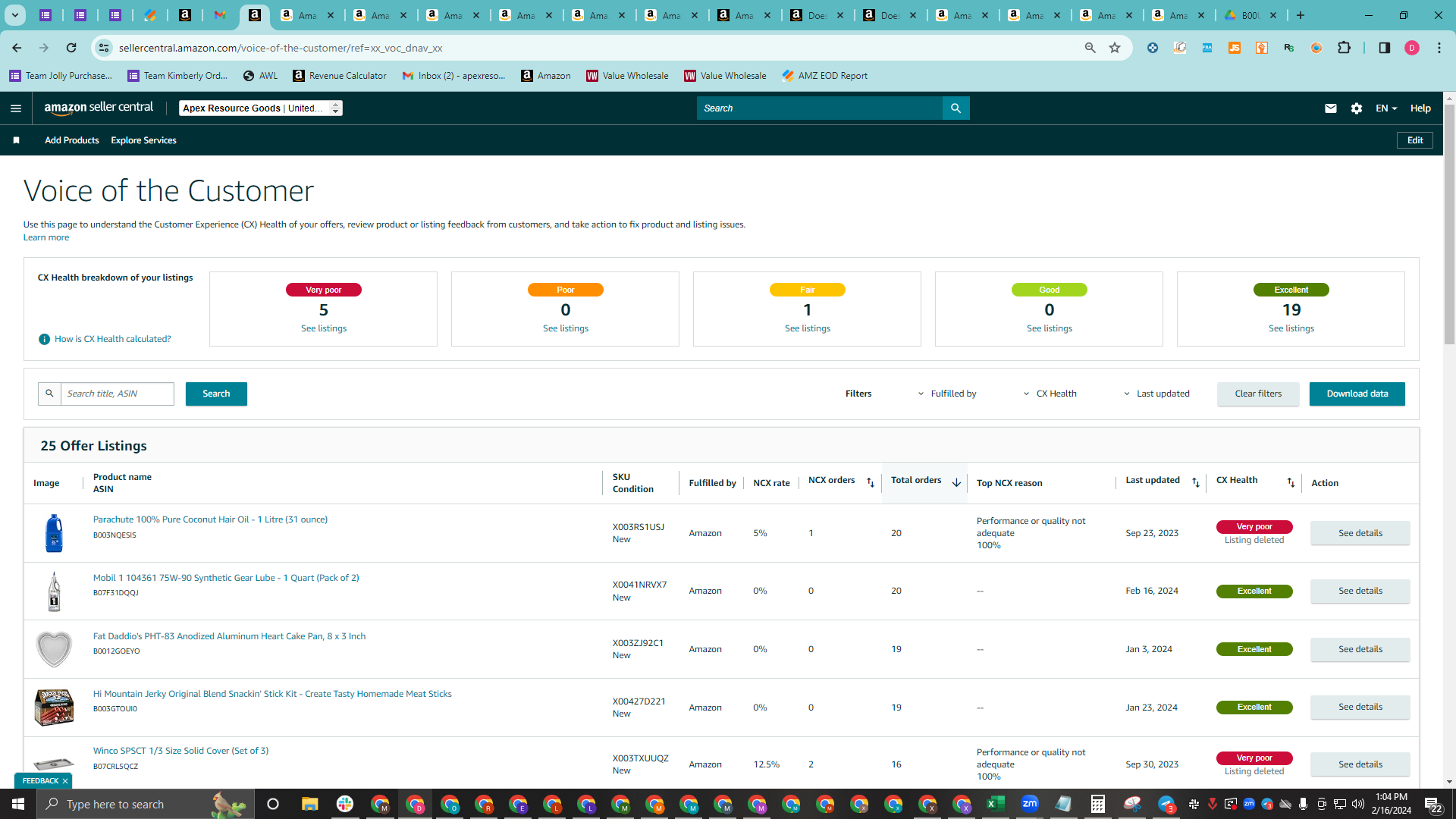This screenshot has width=1456, height=819.
Task: Click the Amazon Seller Central logo
Action: (x=99, y=108)
